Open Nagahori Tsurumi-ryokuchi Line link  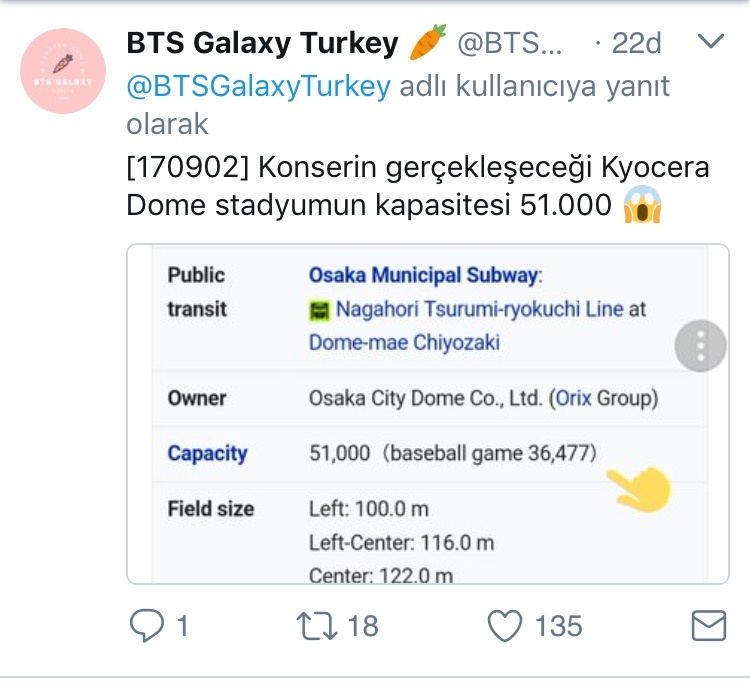pyautogui.click(x=478, y=309)
